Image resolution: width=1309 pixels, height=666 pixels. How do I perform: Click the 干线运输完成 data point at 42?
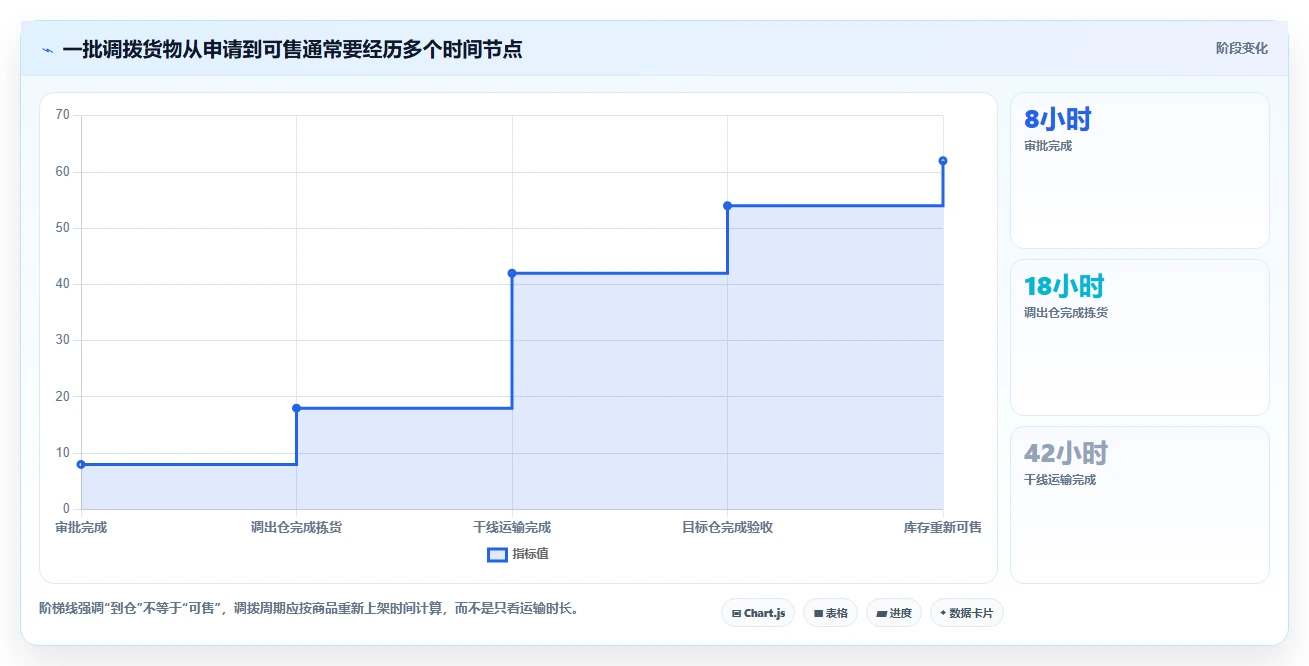[512, 273]
